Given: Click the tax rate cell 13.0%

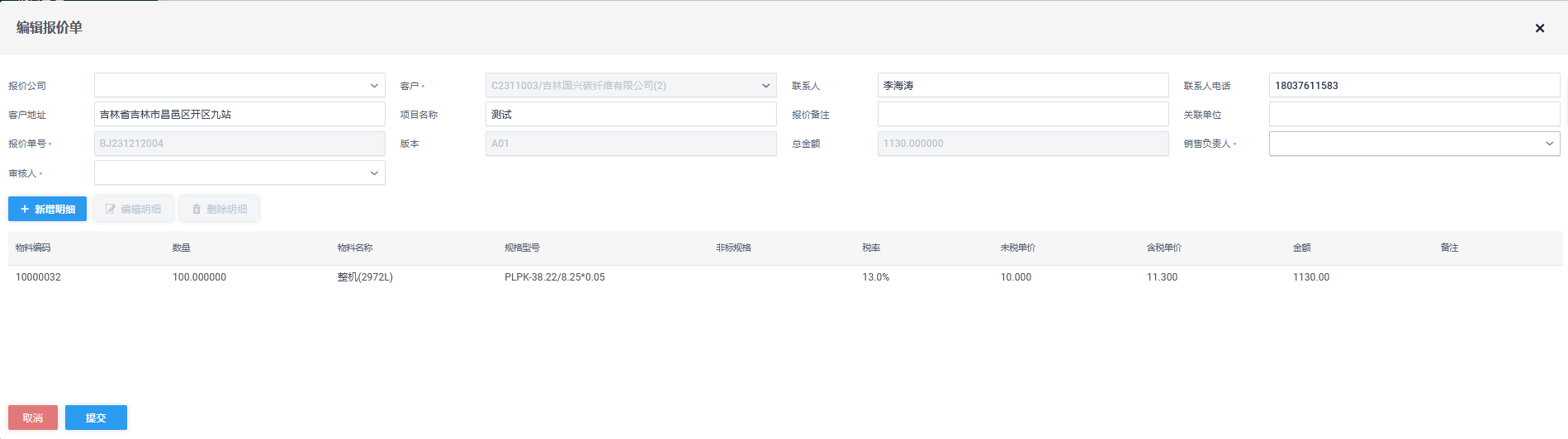Looking at the screenshot, I should (876, 277).
